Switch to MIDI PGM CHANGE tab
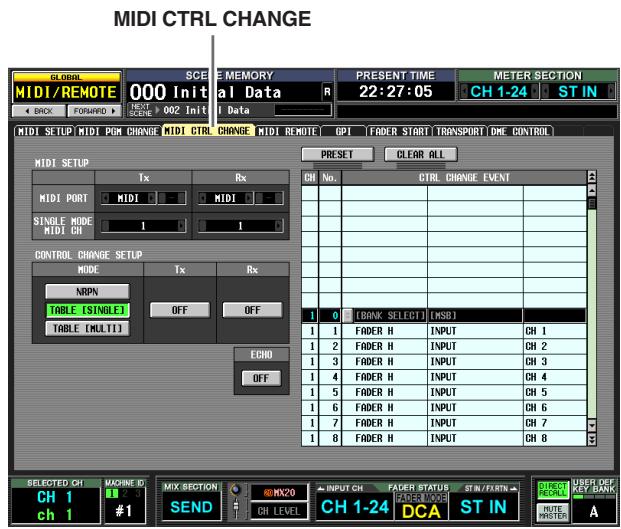 (118, 131)
